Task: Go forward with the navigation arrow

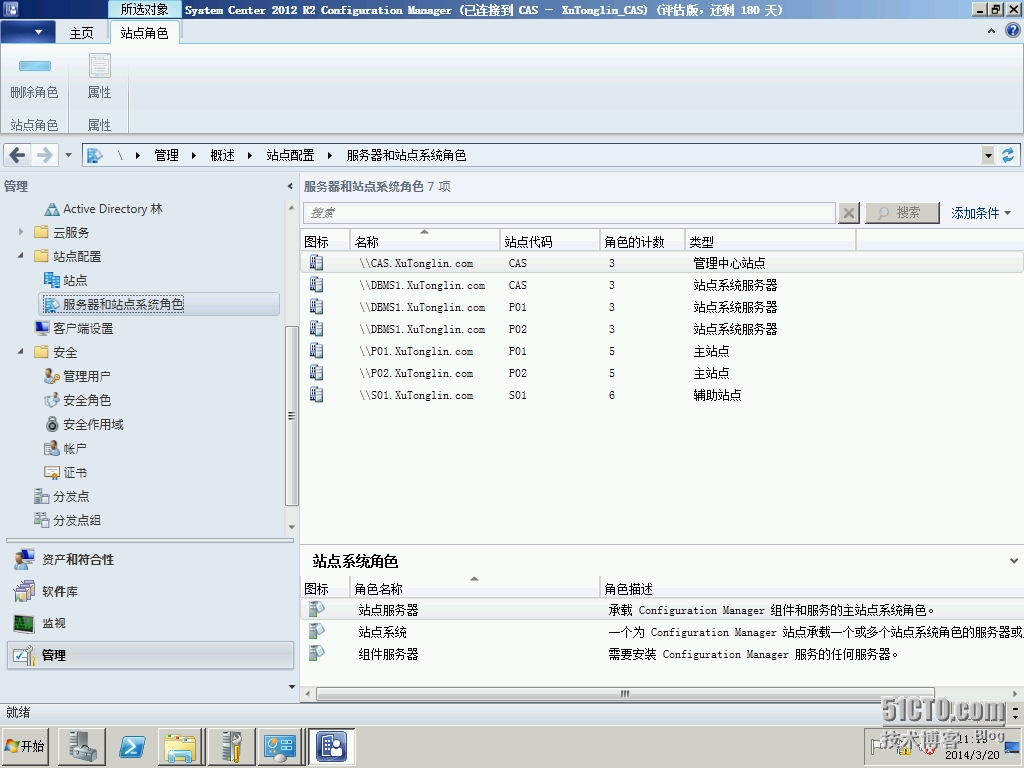Action: tap(44, 155)
